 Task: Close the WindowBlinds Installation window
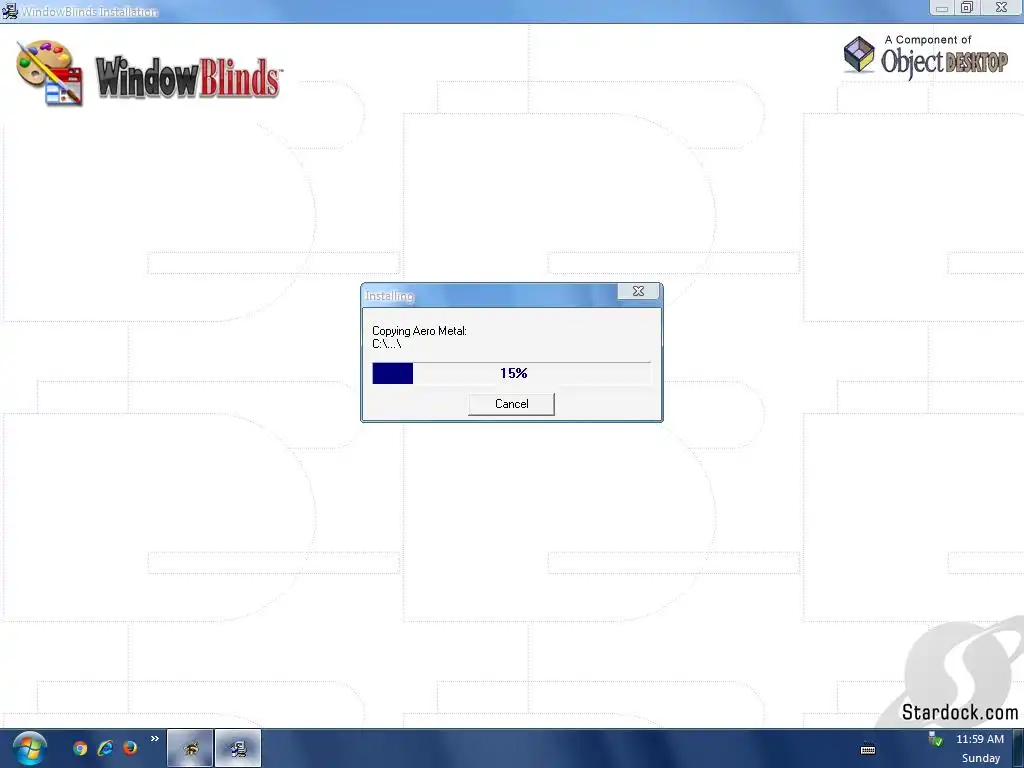[1001, 8]
